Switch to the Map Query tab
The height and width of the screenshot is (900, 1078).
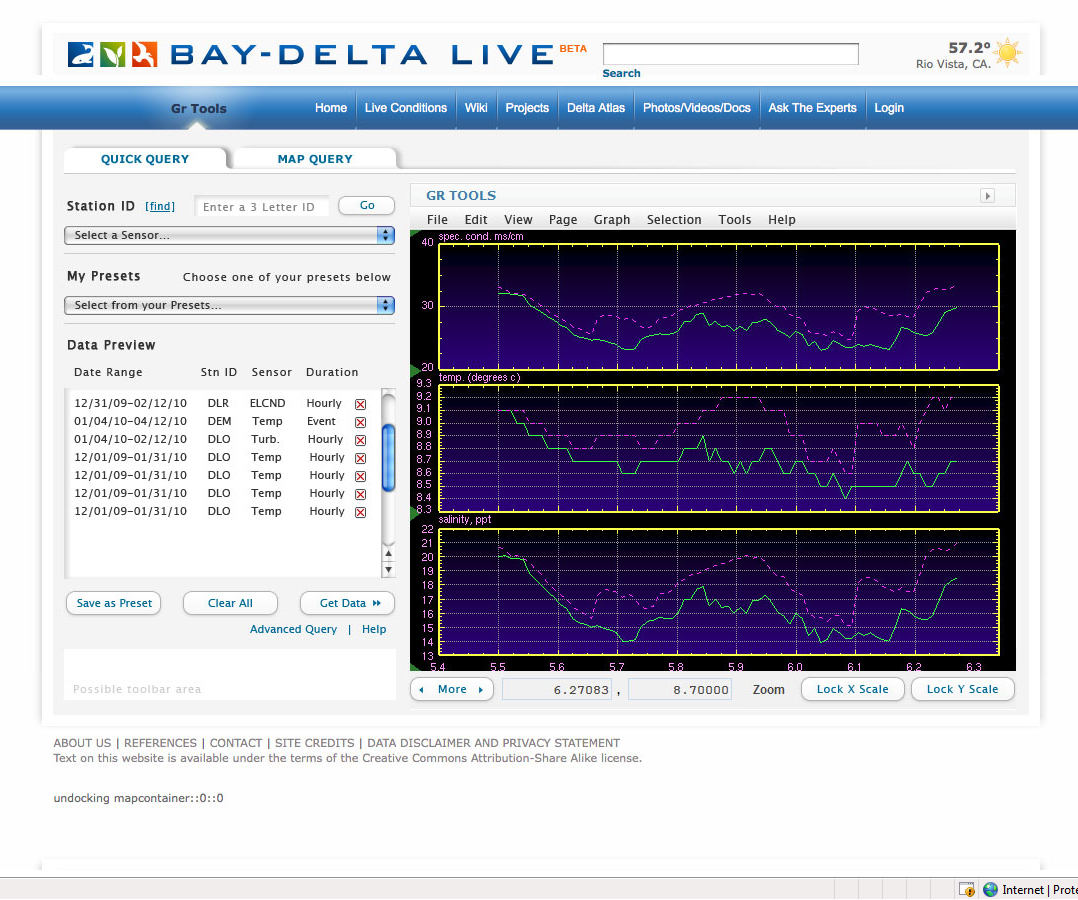pos(315,159)
